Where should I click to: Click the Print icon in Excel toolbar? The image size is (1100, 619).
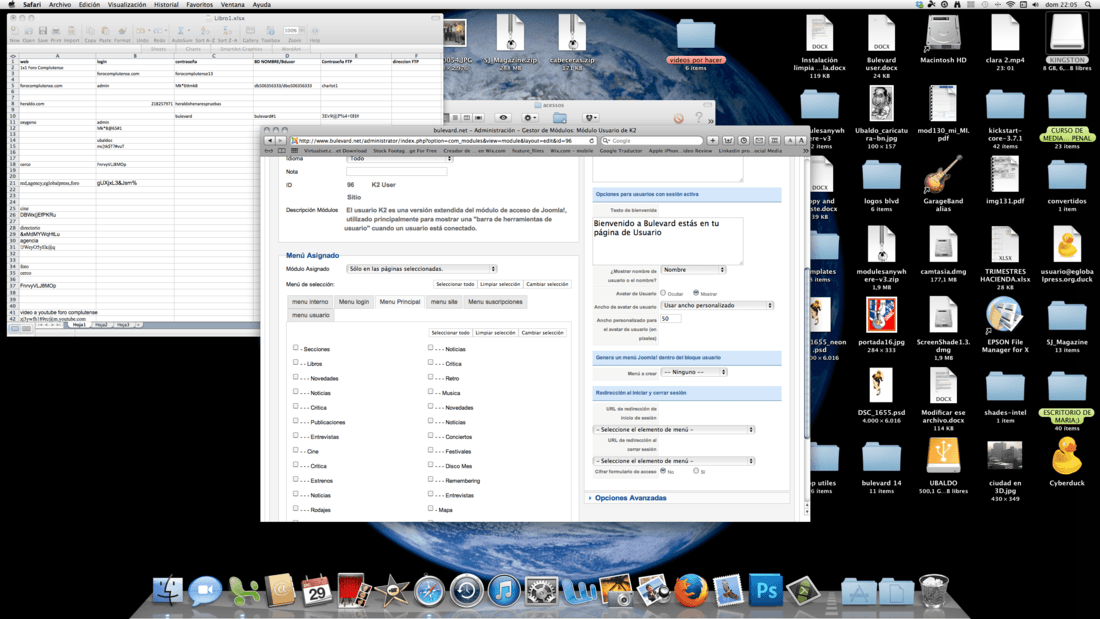[56, 32]
